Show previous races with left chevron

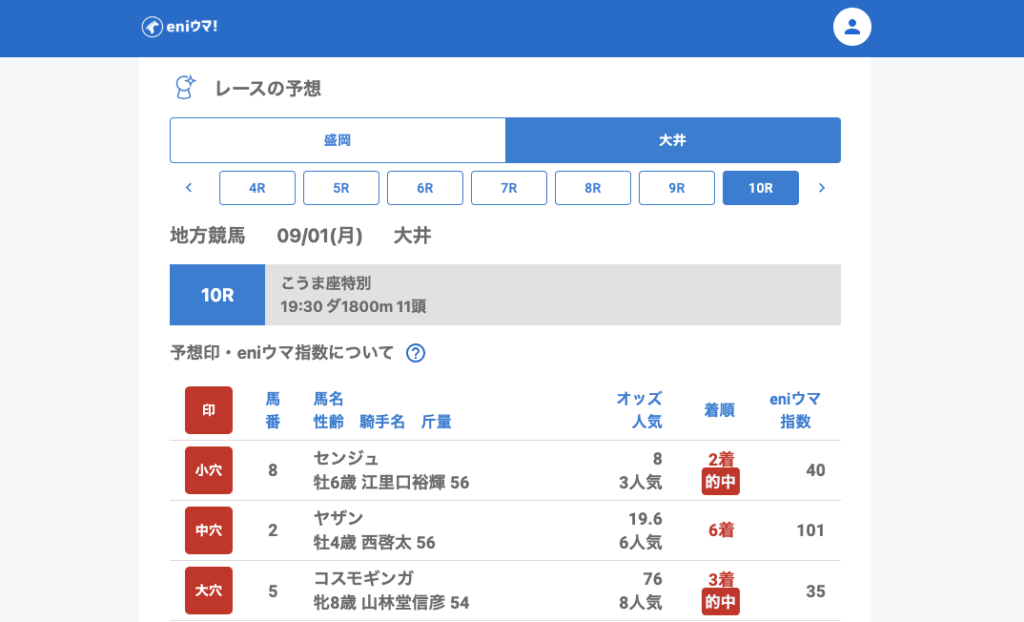(x=188, y=188)
